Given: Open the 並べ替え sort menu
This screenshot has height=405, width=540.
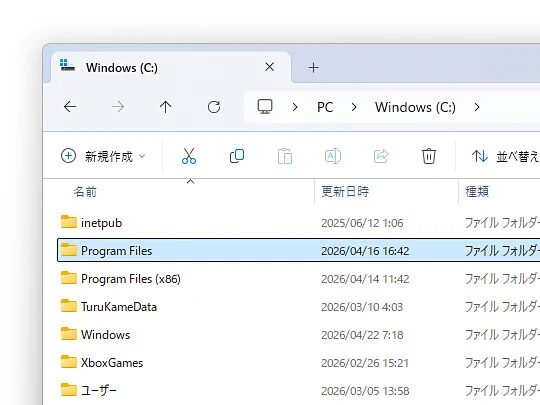Looking at the screenshot, I should pyautogui.click(x=505, y=156).
